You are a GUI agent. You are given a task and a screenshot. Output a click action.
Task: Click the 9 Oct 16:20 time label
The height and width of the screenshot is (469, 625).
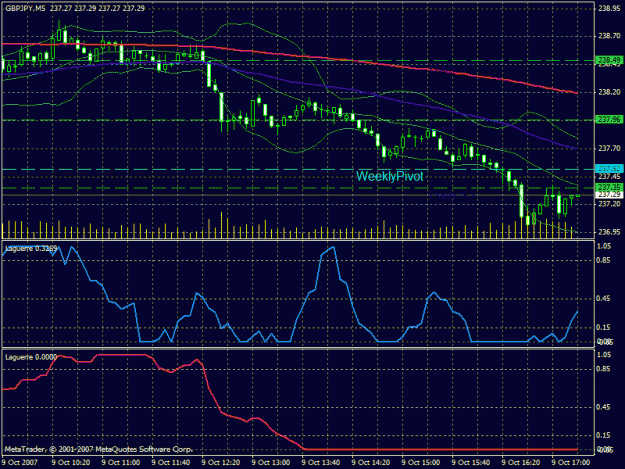click(521, 462)
